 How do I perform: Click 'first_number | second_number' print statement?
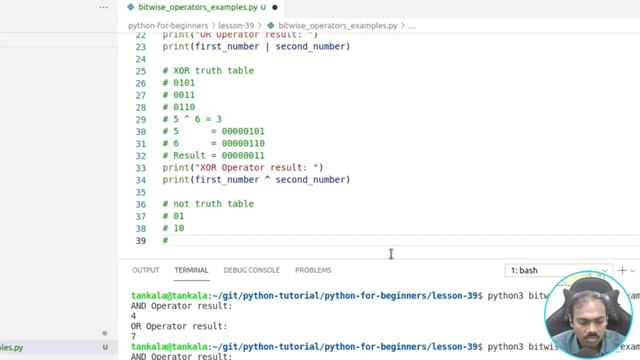[256, 47]
